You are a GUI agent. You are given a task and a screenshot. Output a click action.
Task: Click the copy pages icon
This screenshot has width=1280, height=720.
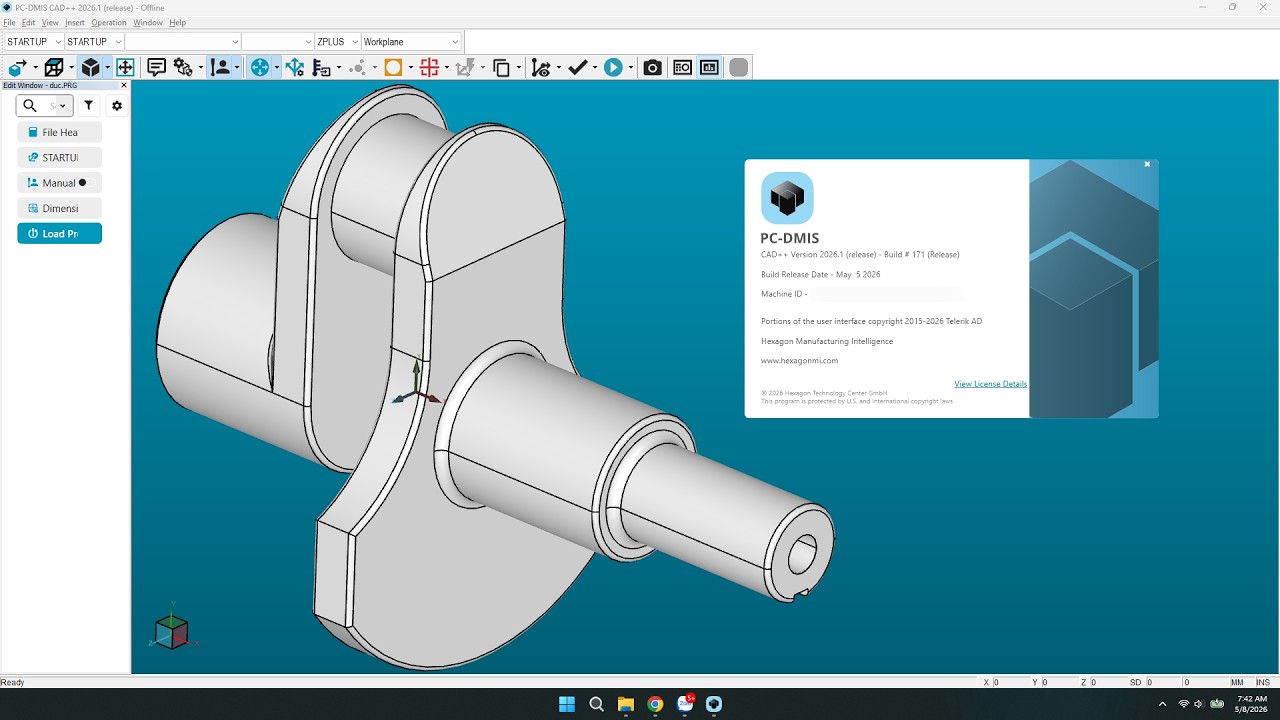(x=502, y=68)
